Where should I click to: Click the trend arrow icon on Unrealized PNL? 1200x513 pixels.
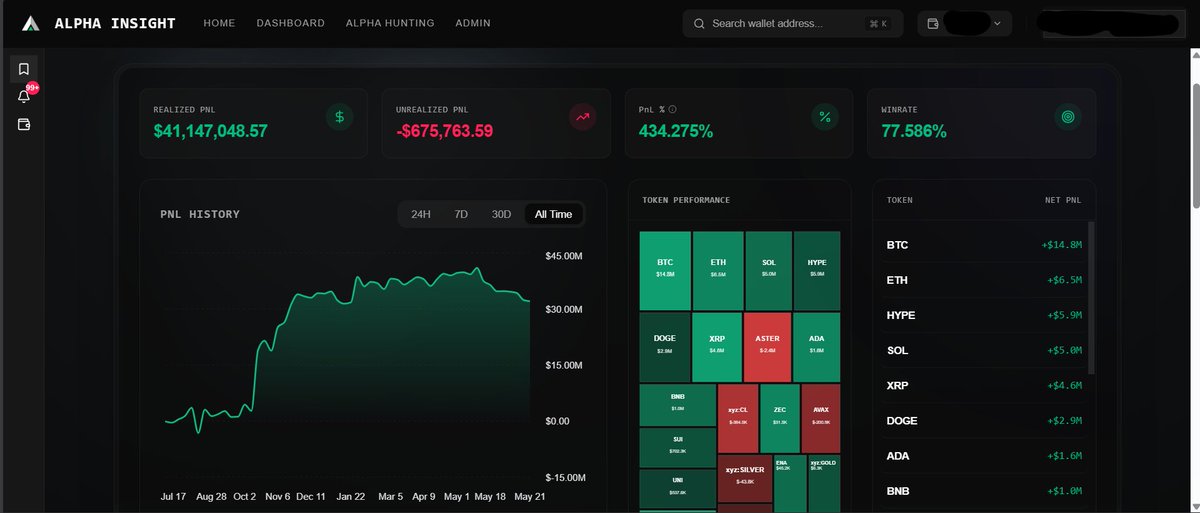583,117
